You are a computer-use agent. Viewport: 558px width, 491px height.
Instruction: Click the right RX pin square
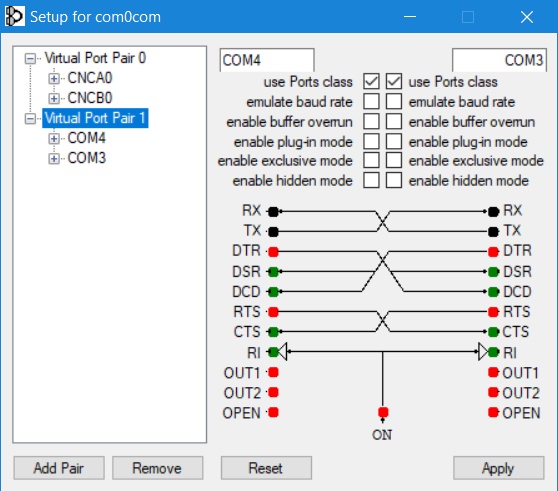point(493,211)
